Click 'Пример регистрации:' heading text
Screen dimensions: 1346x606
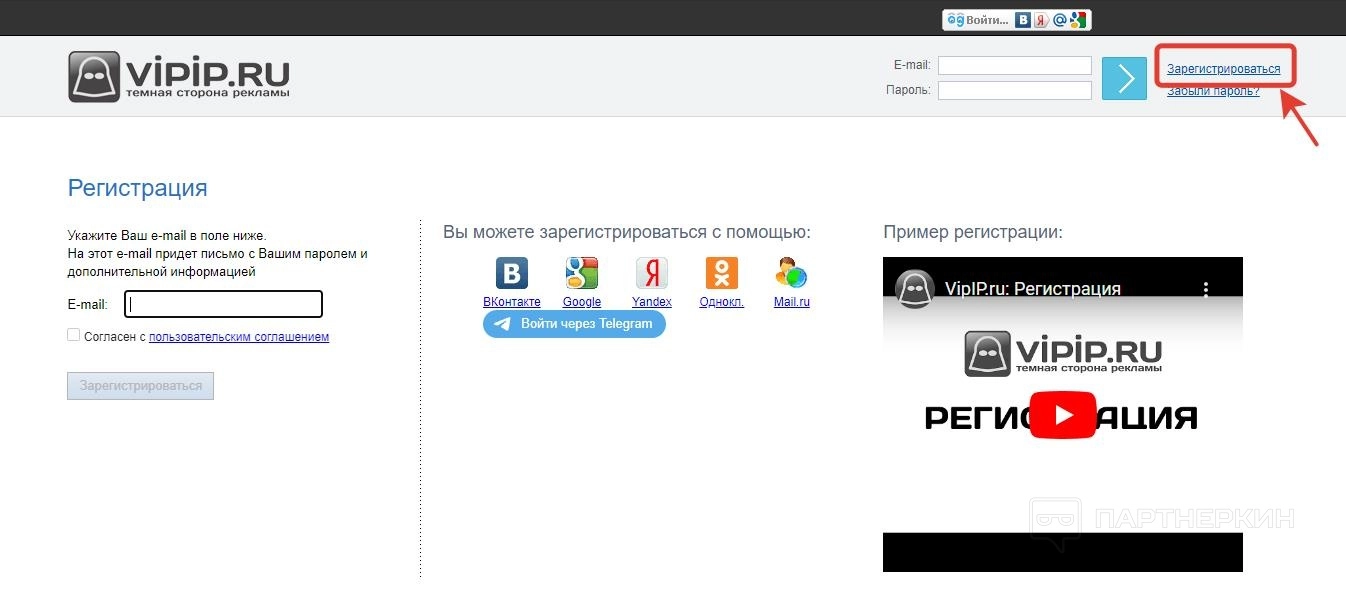point(973,232)
